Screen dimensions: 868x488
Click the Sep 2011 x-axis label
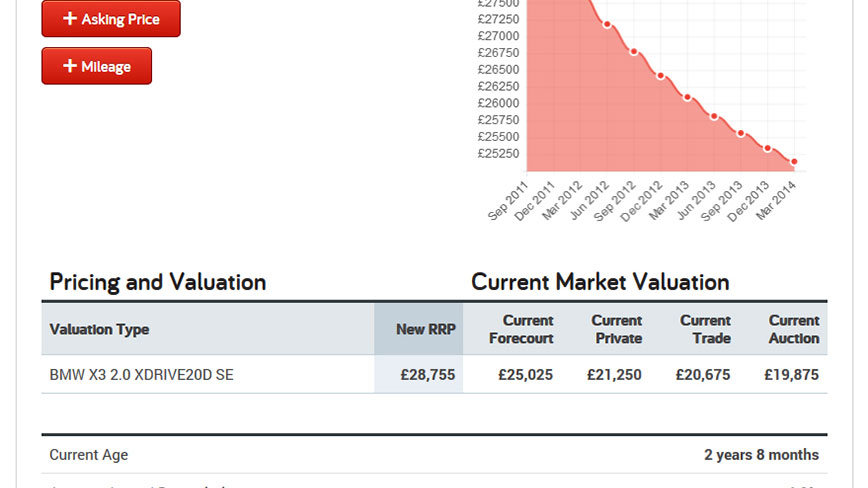coord(508,201)
